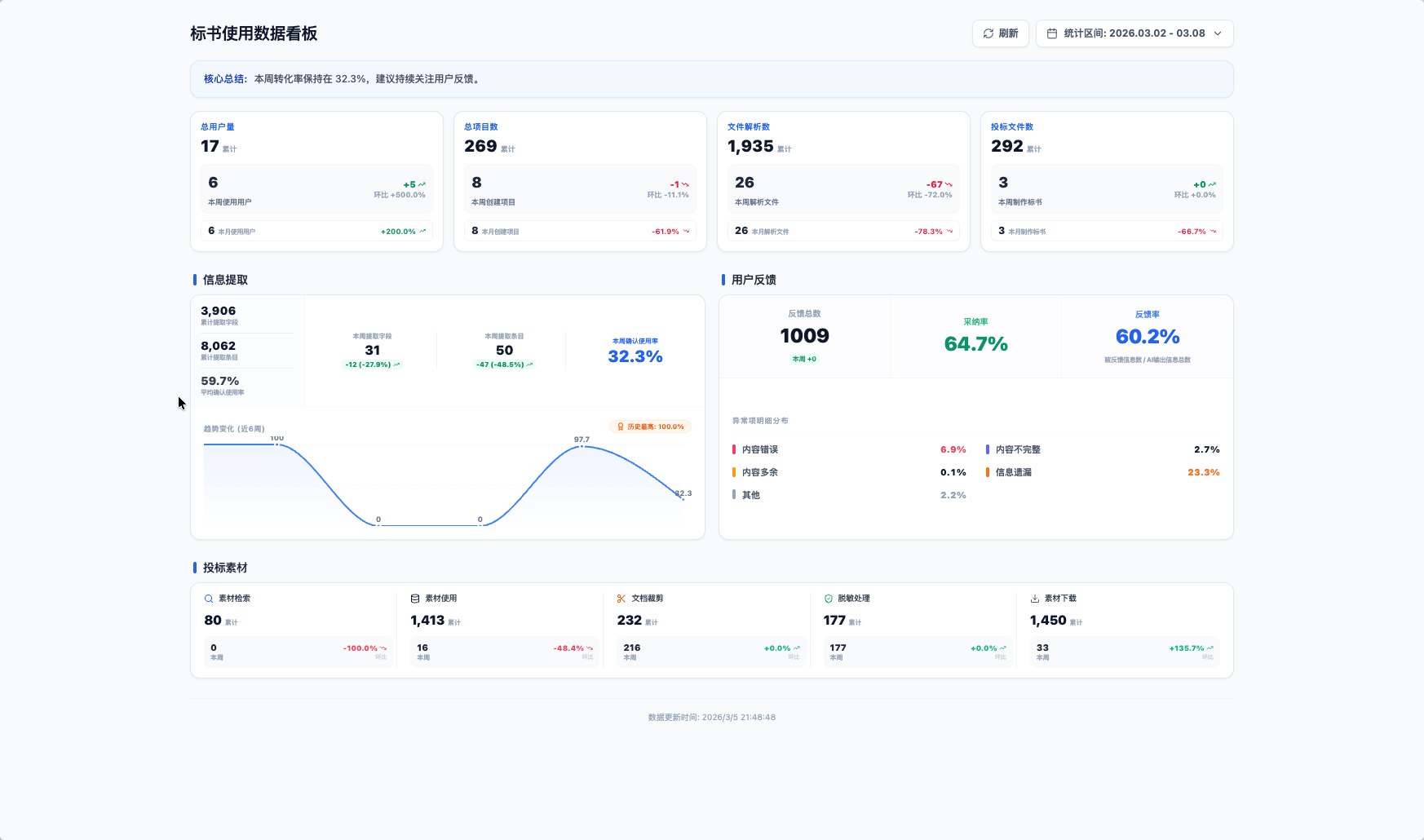Click the search icon next to 素材检索
The width and height of the screenshot is (1424, 840).
point(209,599)
